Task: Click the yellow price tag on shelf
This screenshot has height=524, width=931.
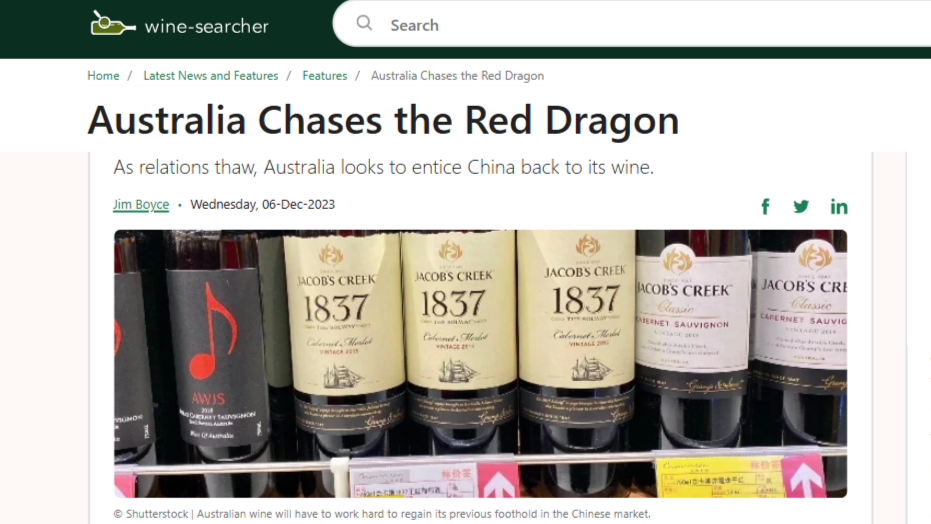Action: click(720, 478)
